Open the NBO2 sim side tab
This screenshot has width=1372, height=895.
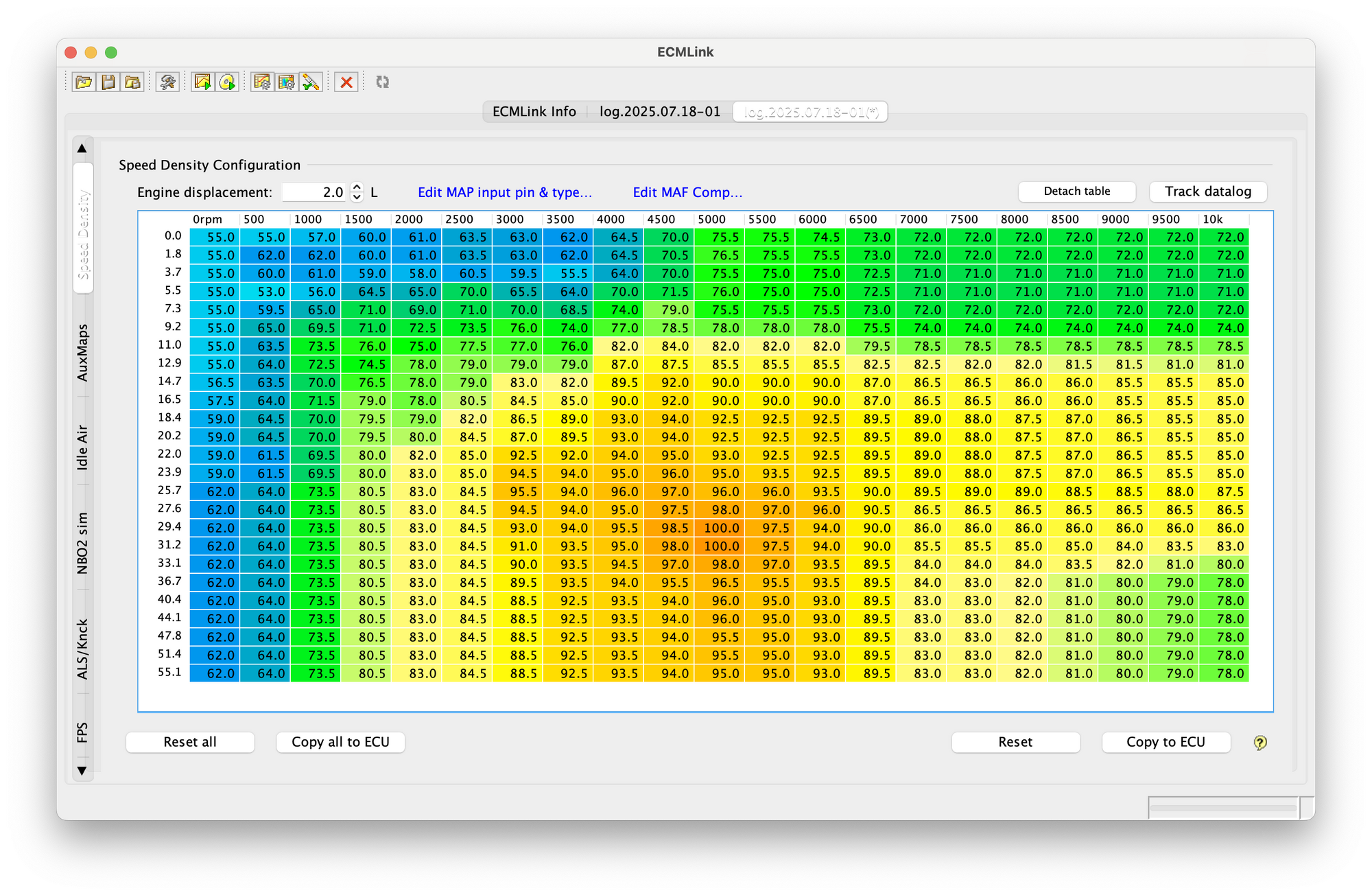[x=83, y=543]
